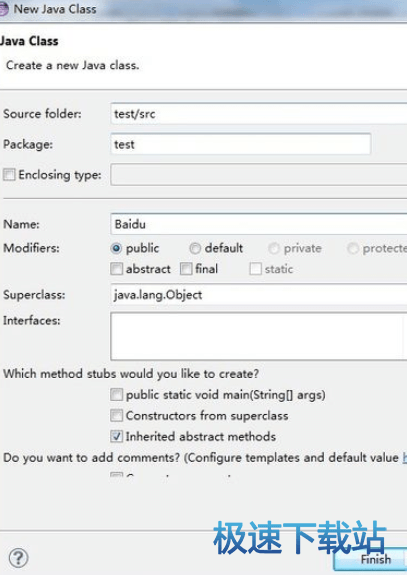The width and height of the screenshot is (407, 575).
Task: Enable the Enclosing type checkbox
Action: pos(9,175)
